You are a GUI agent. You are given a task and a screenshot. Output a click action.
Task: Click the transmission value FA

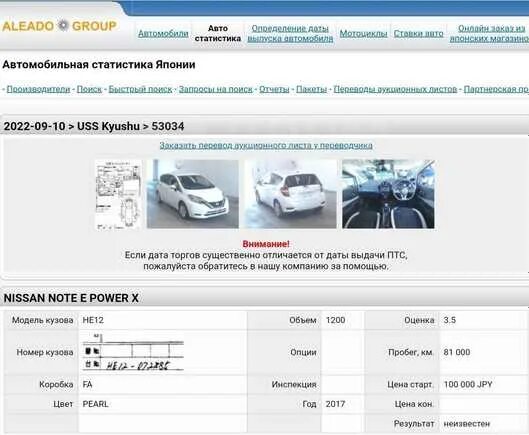tap(87, 384)
